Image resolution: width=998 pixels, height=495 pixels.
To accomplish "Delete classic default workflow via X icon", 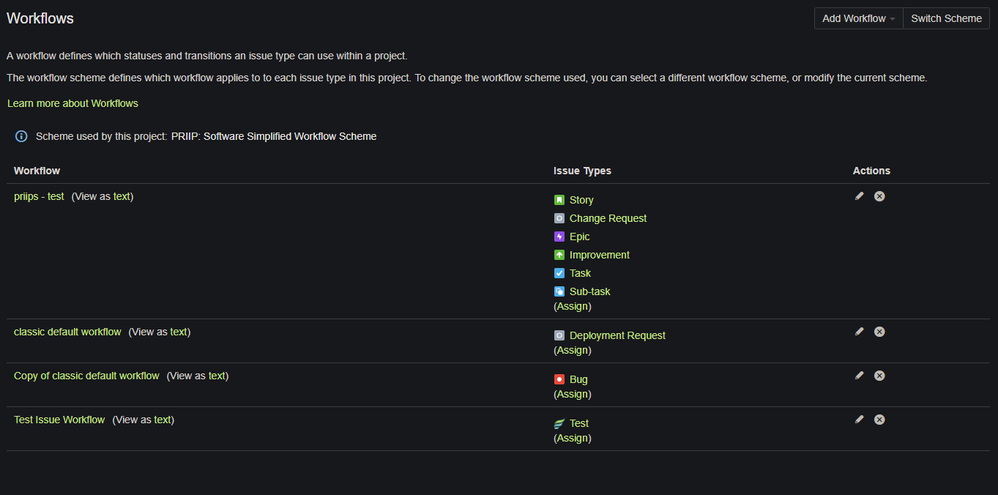I will pos(880,331).
